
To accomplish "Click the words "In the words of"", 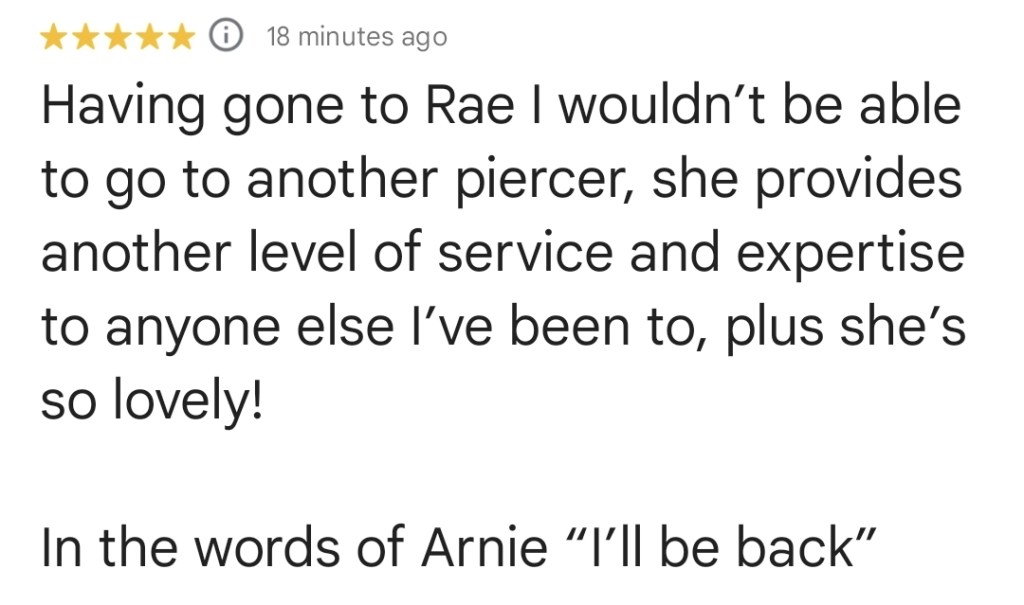I will [212, 546].
